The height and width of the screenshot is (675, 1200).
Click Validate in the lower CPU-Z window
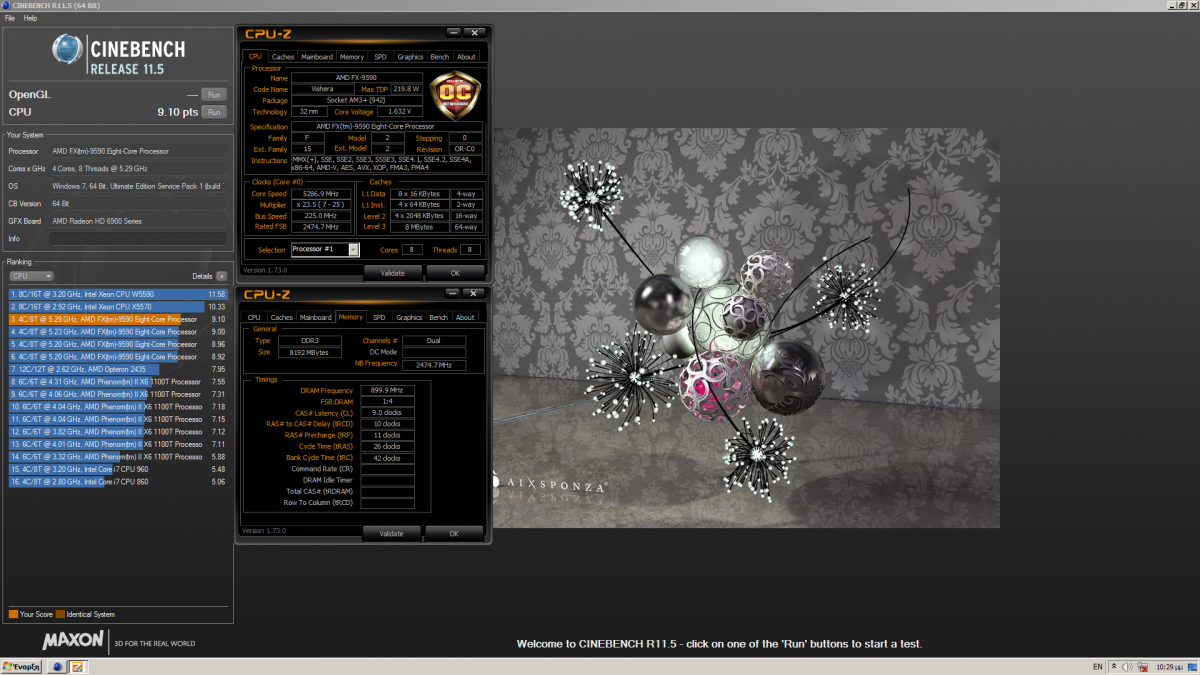click(x=391, y=533)
